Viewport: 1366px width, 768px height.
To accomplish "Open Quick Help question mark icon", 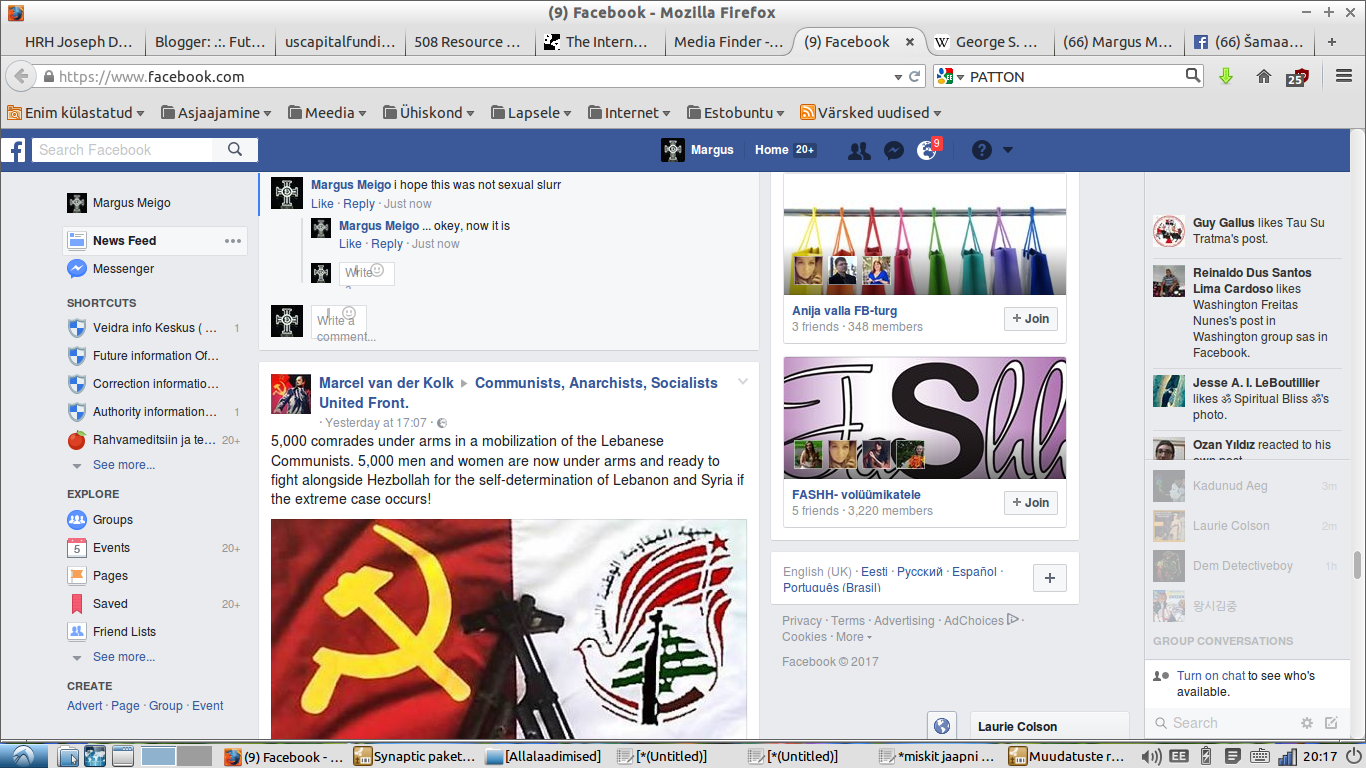I will coord(982,150).
